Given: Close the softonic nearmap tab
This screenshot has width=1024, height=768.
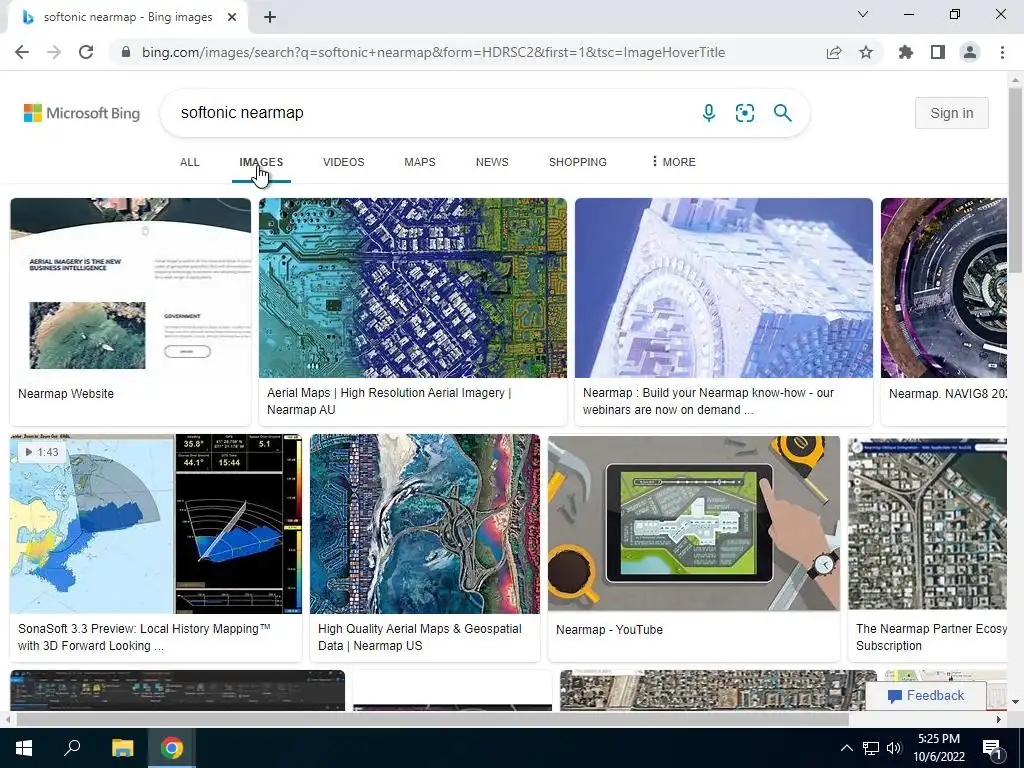Looking at the screenshot, I should [232, 18].
